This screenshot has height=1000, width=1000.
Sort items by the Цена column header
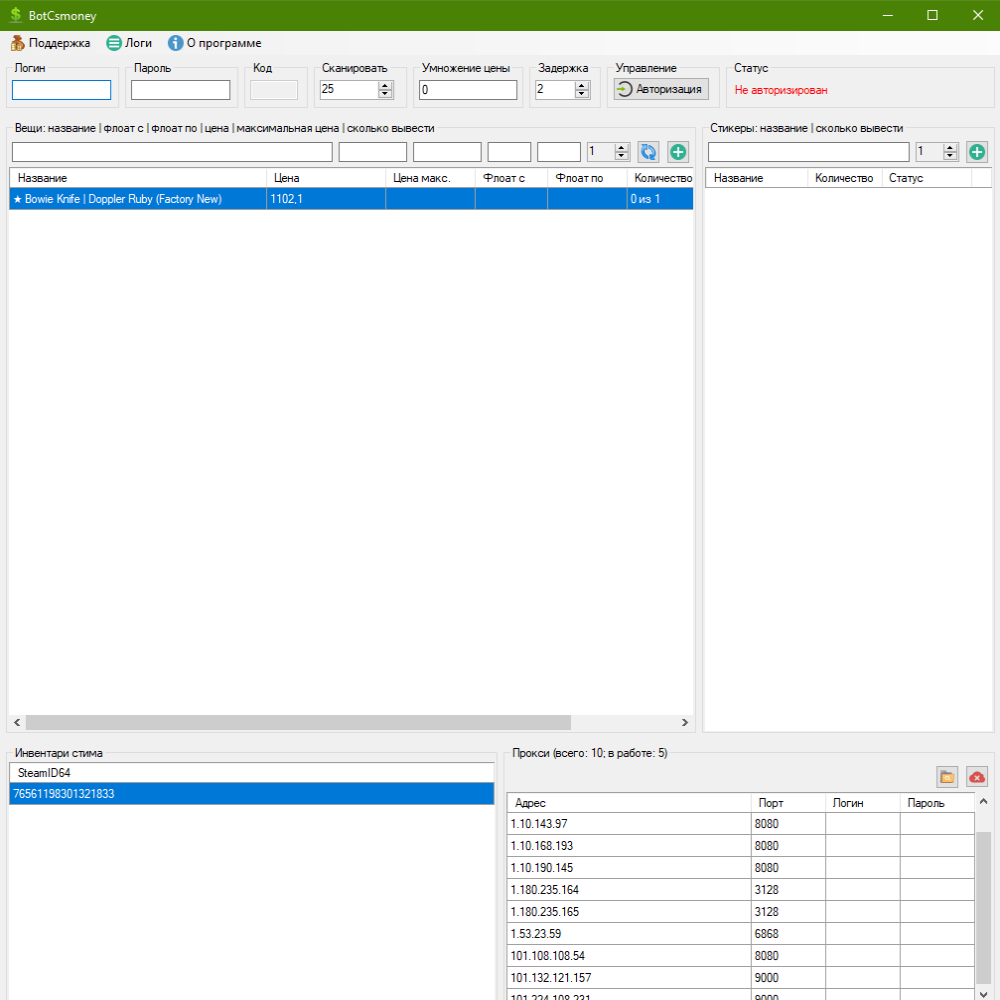[x=325, y=178]
